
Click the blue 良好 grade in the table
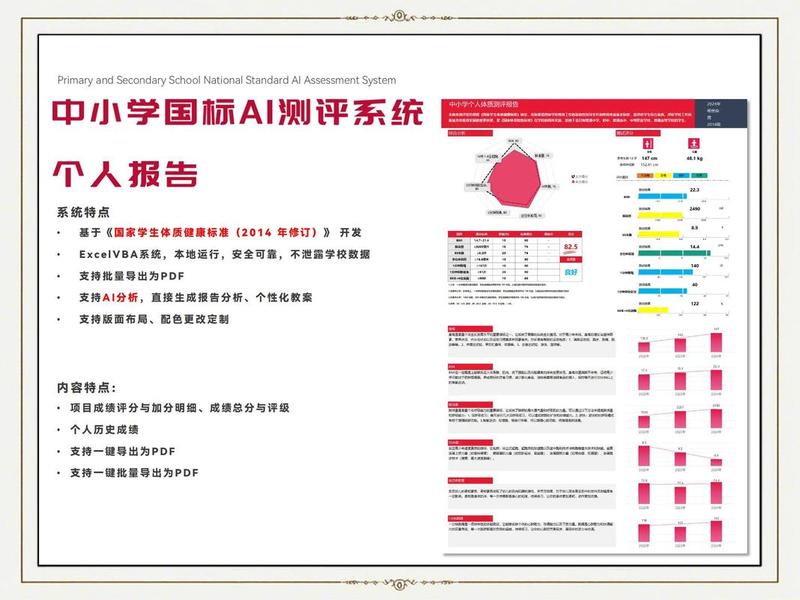click(571, 272)
